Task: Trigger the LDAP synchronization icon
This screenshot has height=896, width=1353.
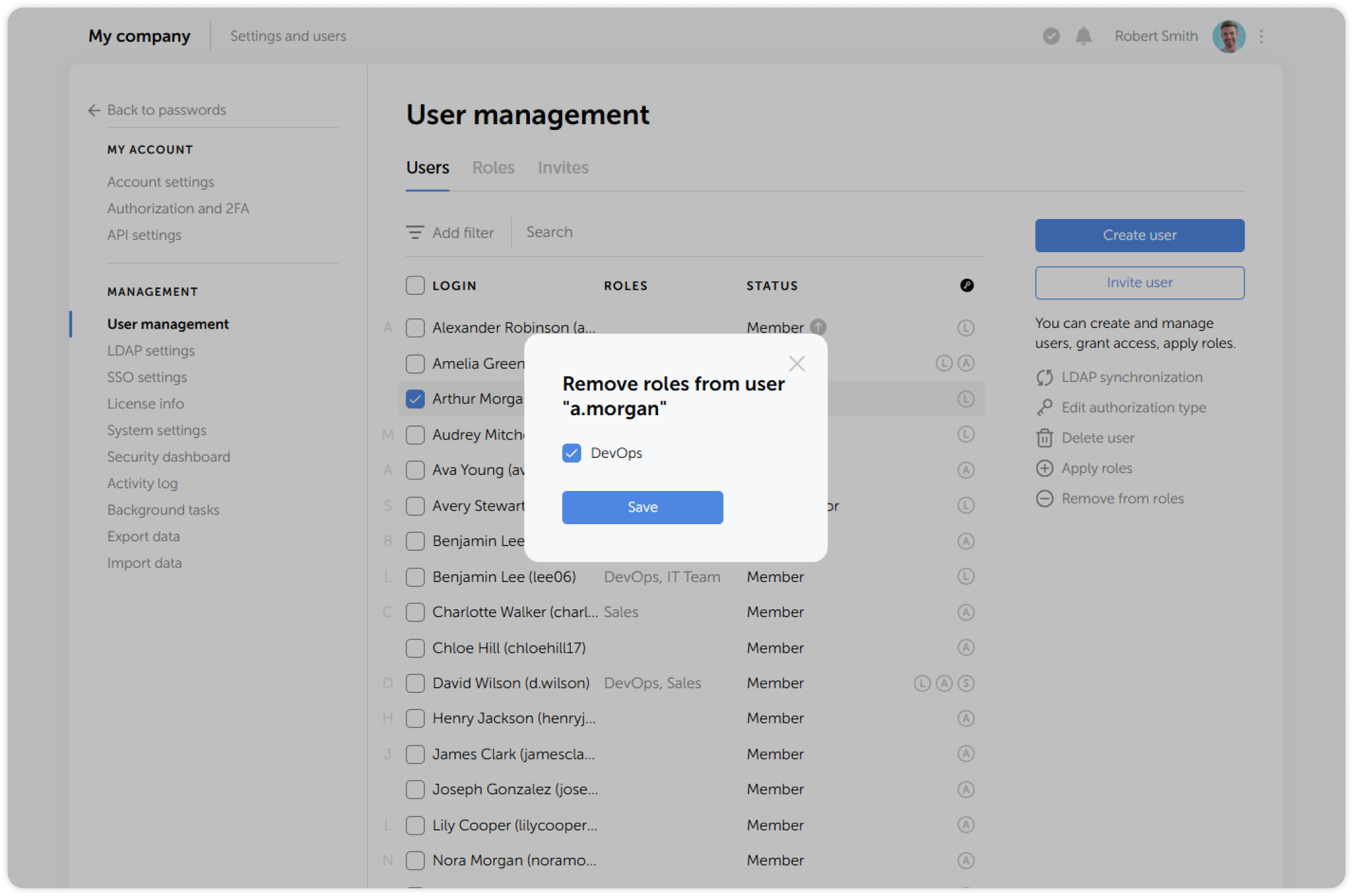Action: point(1045,377)
